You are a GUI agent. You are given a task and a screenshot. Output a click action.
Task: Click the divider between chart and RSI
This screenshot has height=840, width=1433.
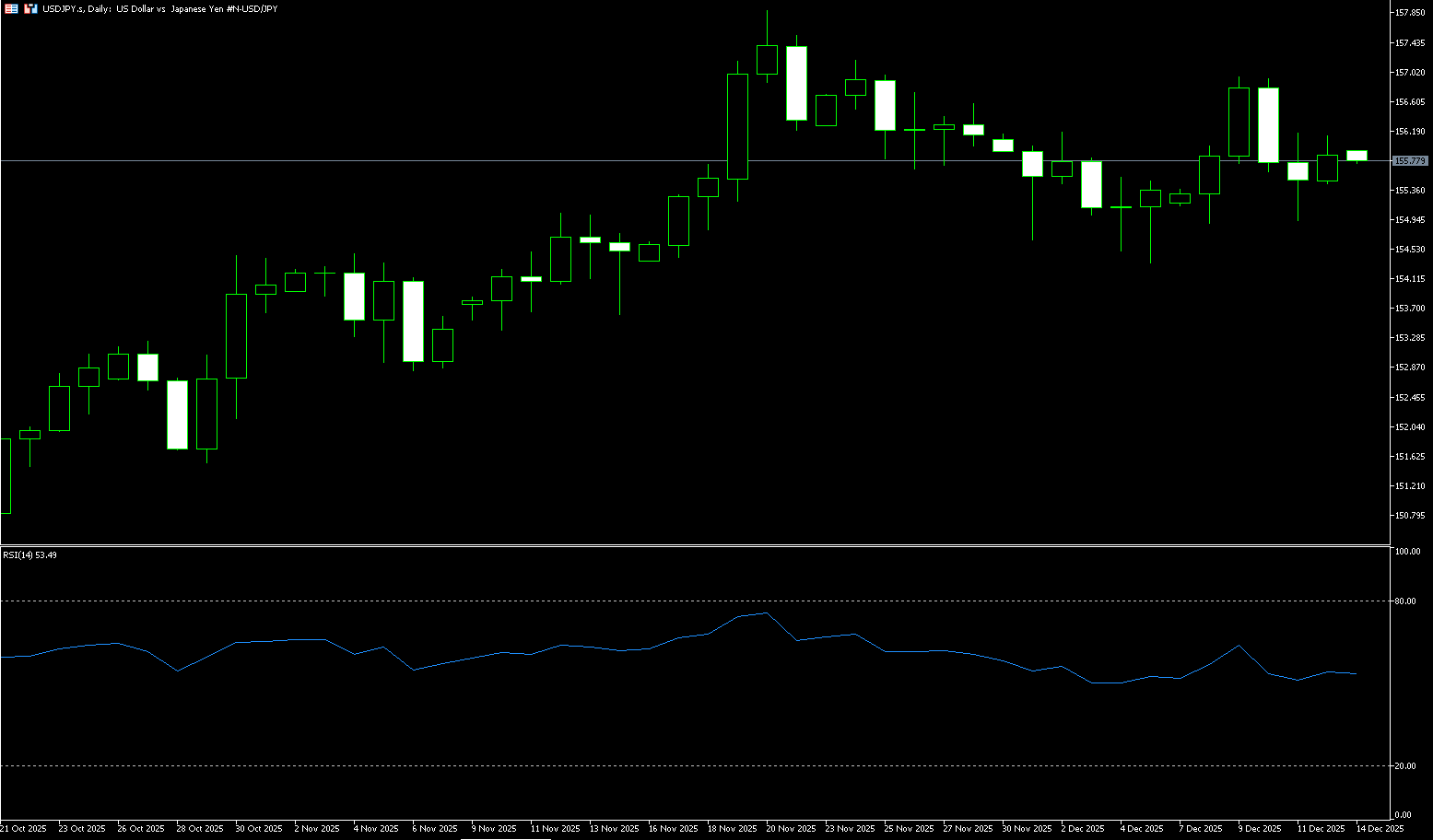pyautogui.click(x=691, y=545)
